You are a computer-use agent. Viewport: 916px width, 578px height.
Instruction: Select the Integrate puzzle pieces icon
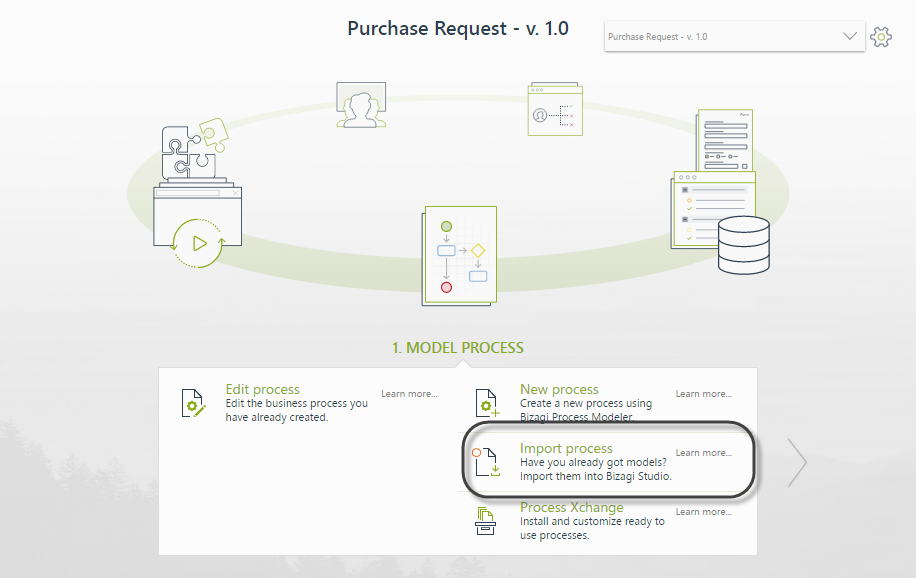pos(195,150)
